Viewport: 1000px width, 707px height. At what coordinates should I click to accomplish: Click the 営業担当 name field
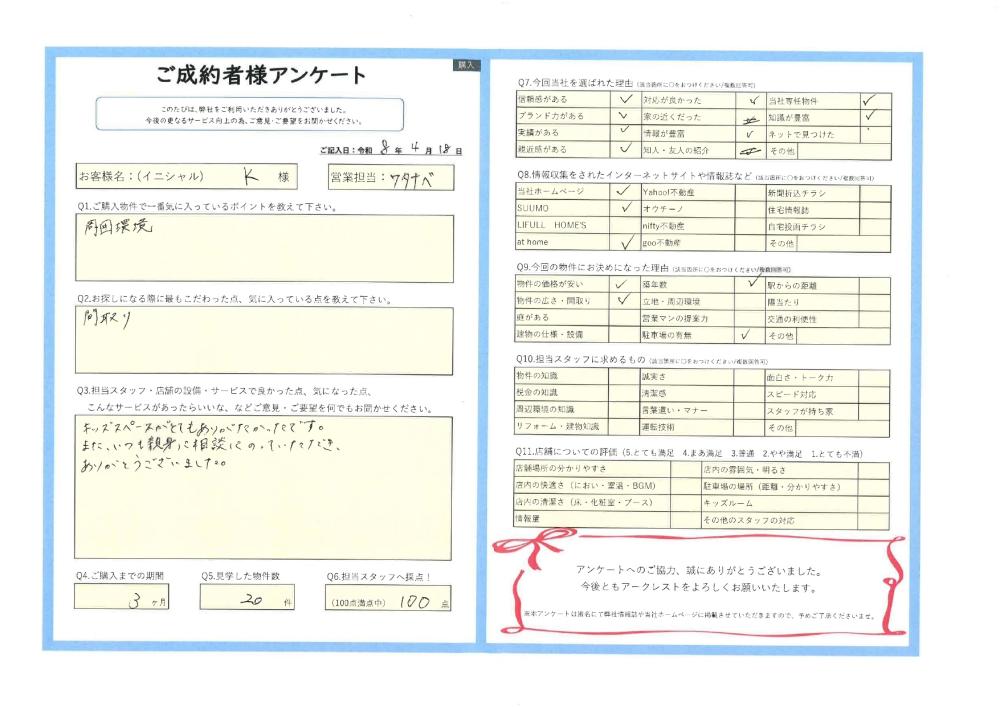coord(412,178)
